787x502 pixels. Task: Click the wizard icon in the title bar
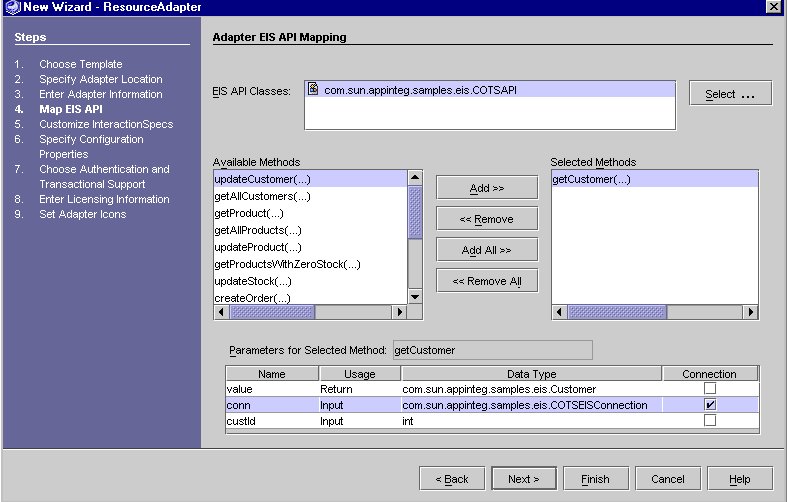[13, 7]
